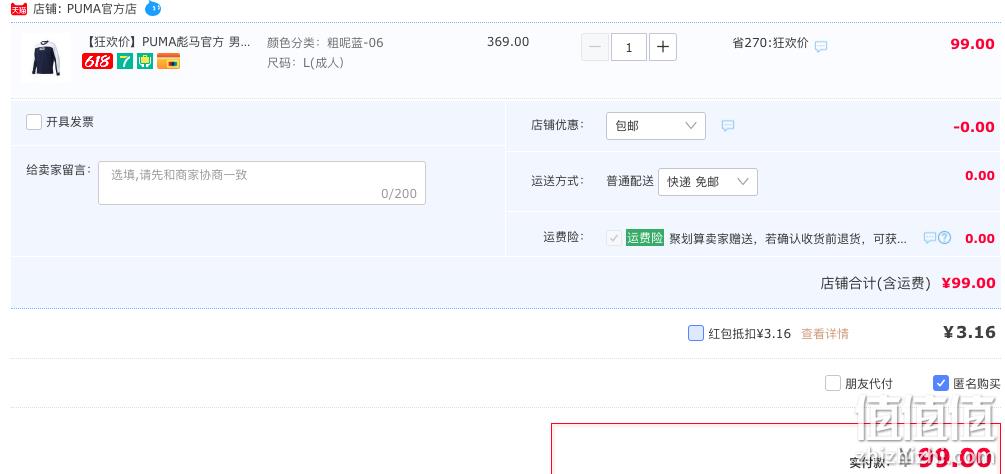Click the quantity field showing 1
The height and width of the screenshot is (474, 1005).
coord(629,47)
